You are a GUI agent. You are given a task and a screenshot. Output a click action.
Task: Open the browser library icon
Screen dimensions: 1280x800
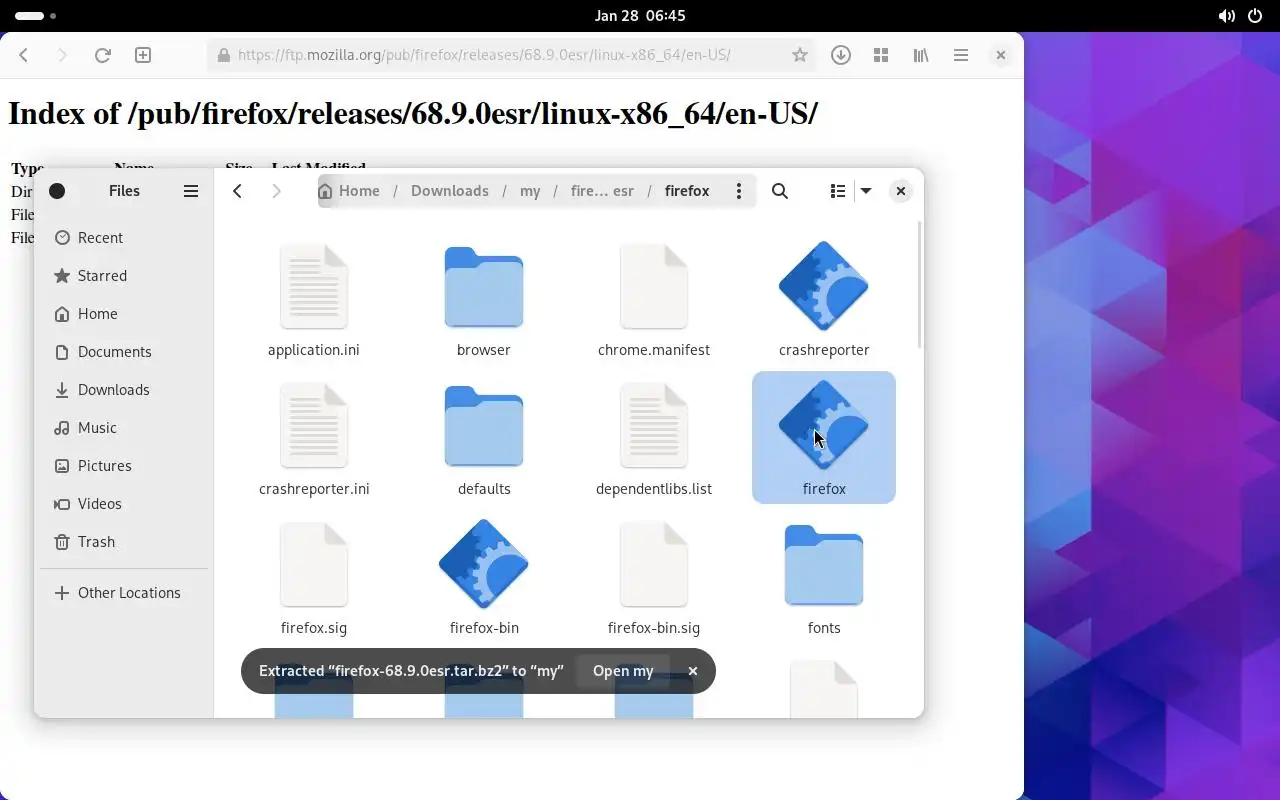[921, 56]
